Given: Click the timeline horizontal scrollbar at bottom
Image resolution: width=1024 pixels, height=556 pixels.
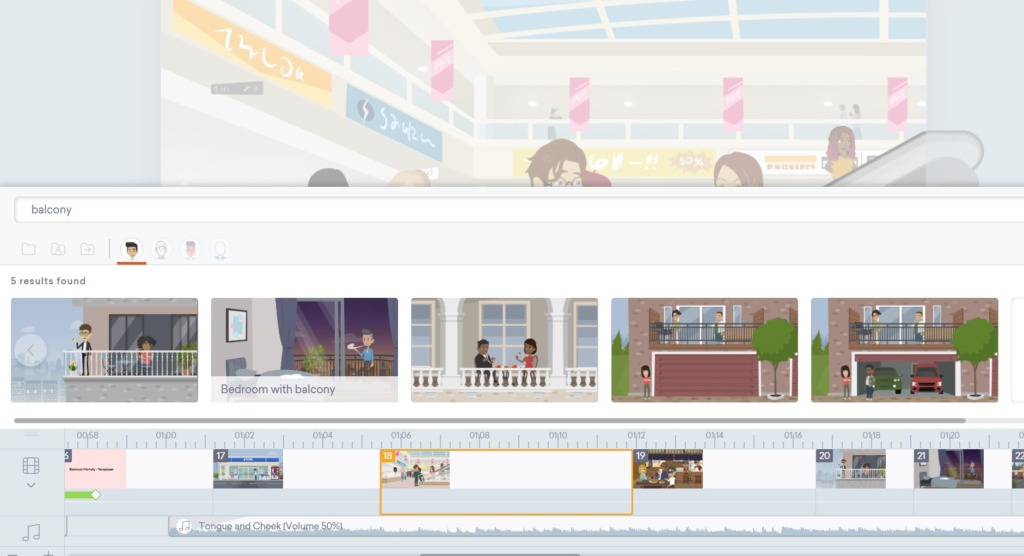Looking at the screenshot, I should tap(500, 554).
